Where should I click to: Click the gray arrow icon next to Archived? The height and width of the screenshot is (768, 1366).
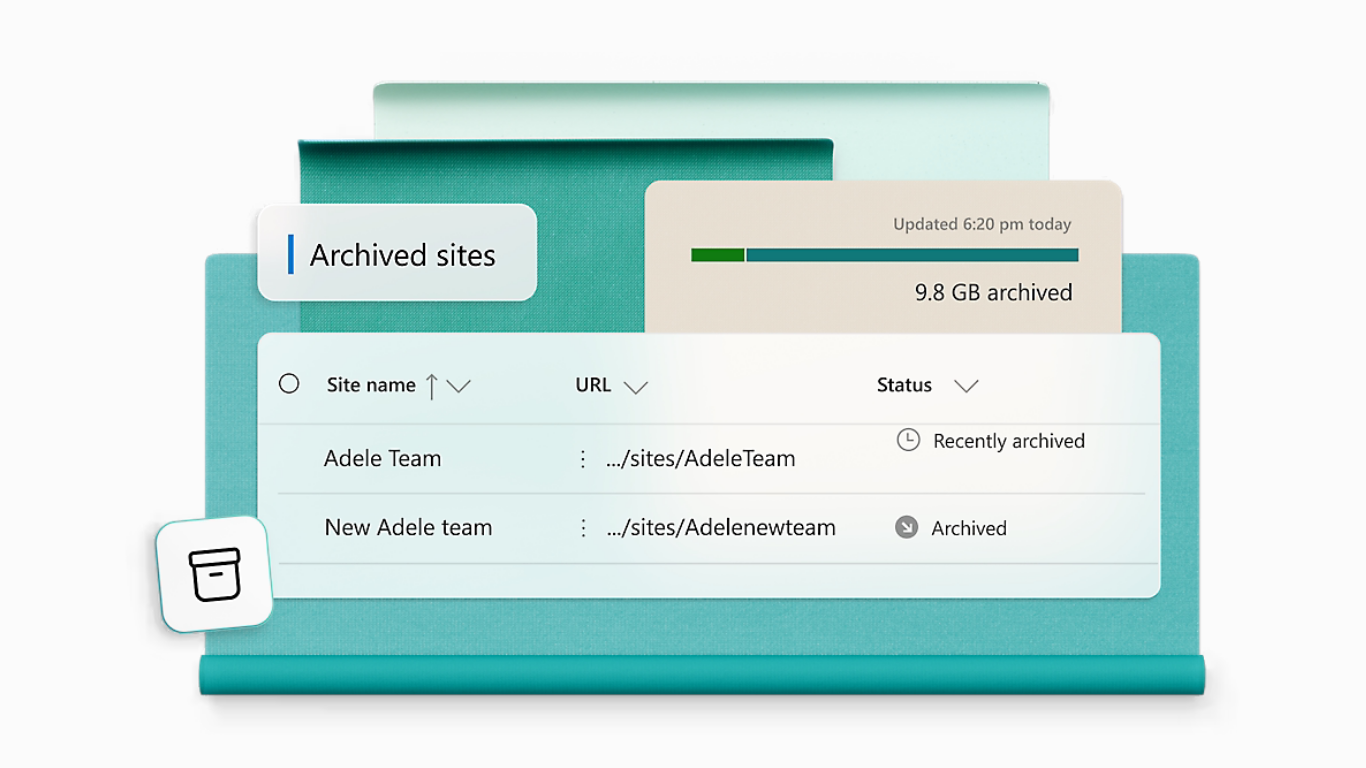[906, 527]
